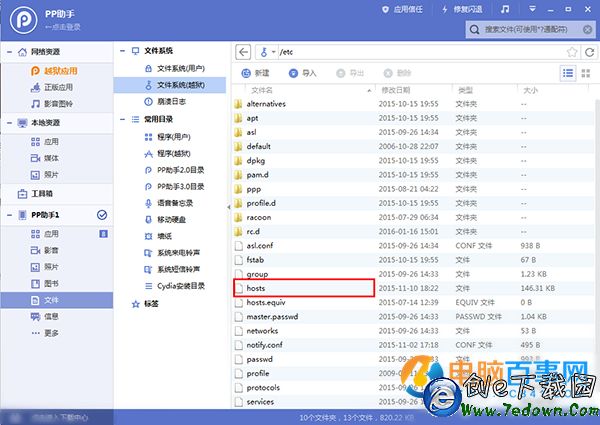Click the 导入 import button
The height and width of the screenshot is (425, 600).
pos(303,73)
